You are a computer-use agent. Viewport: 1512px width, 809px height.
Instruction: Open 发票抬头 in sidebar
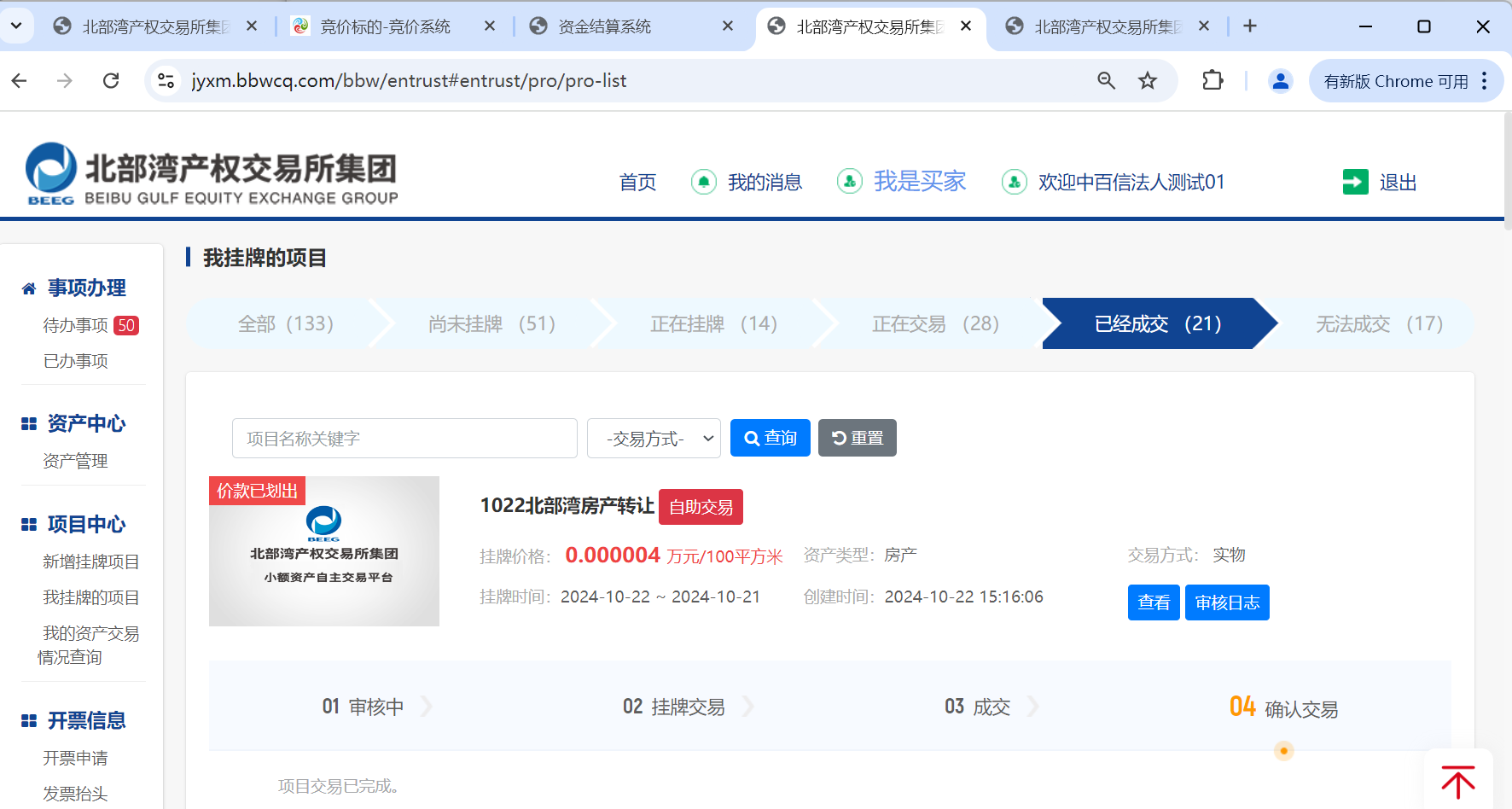point(75,794)
